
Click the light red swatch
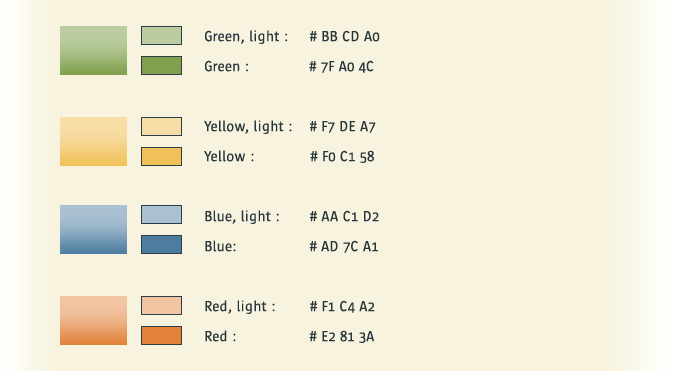tap(161, 306)
